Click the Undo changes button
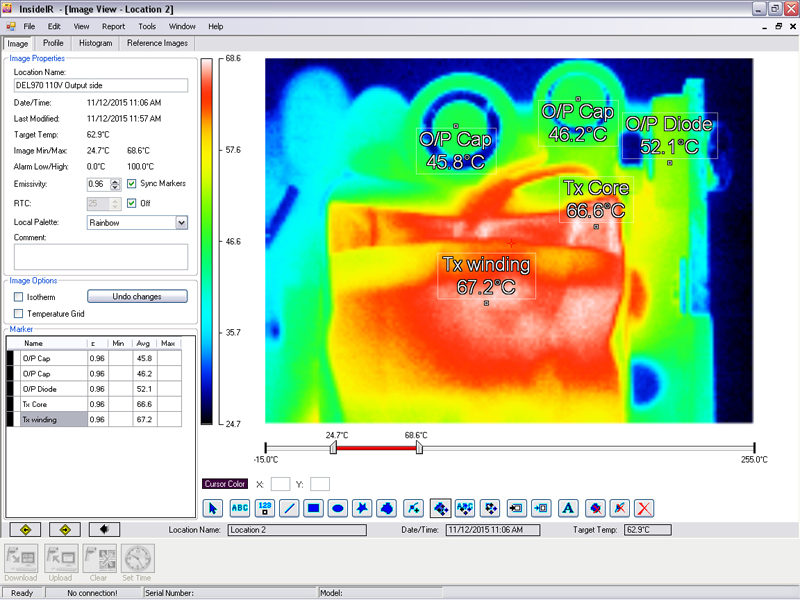This screenshot has height=600, width=800. [136, 296]
